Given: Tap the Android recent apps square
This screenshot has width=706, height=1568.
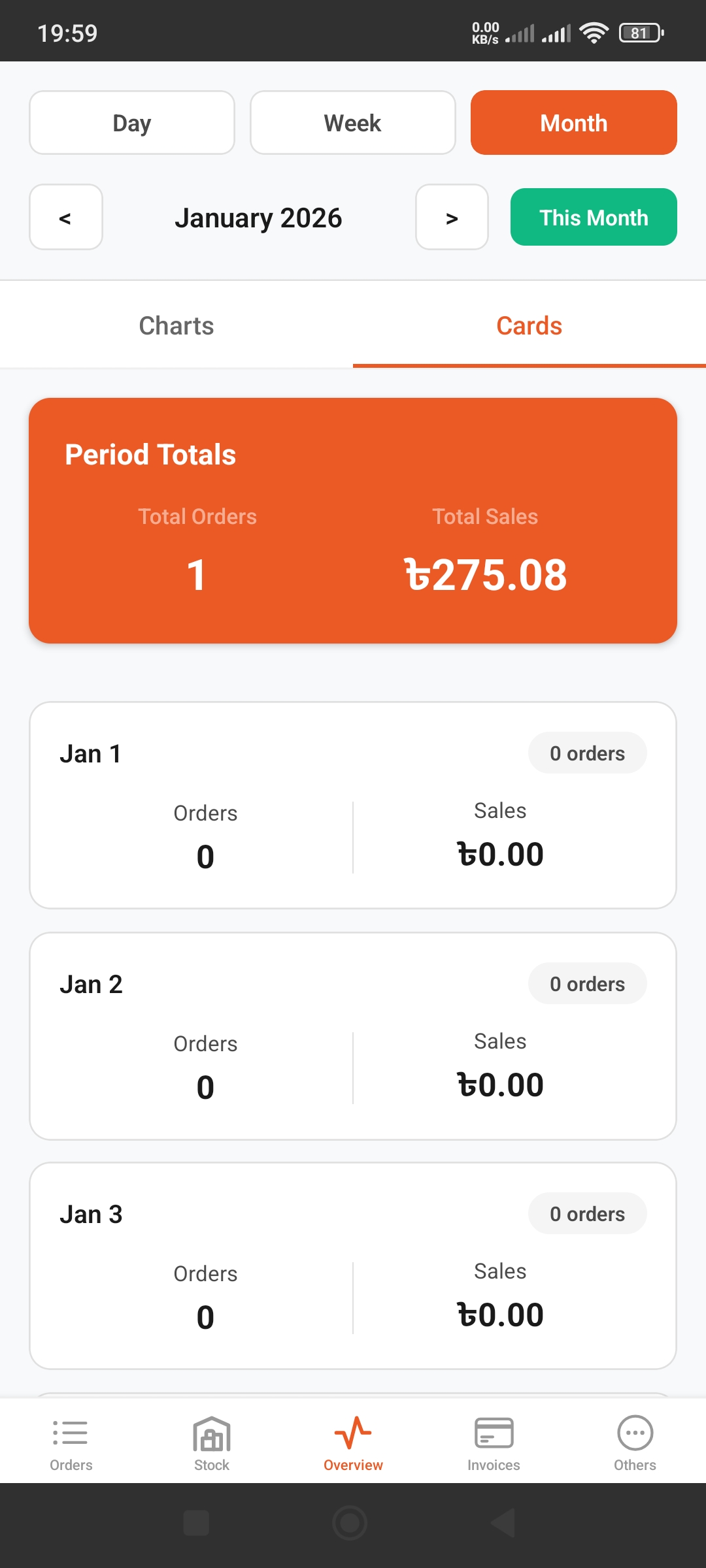Looking at the screenshot, I should (197, 1524).
